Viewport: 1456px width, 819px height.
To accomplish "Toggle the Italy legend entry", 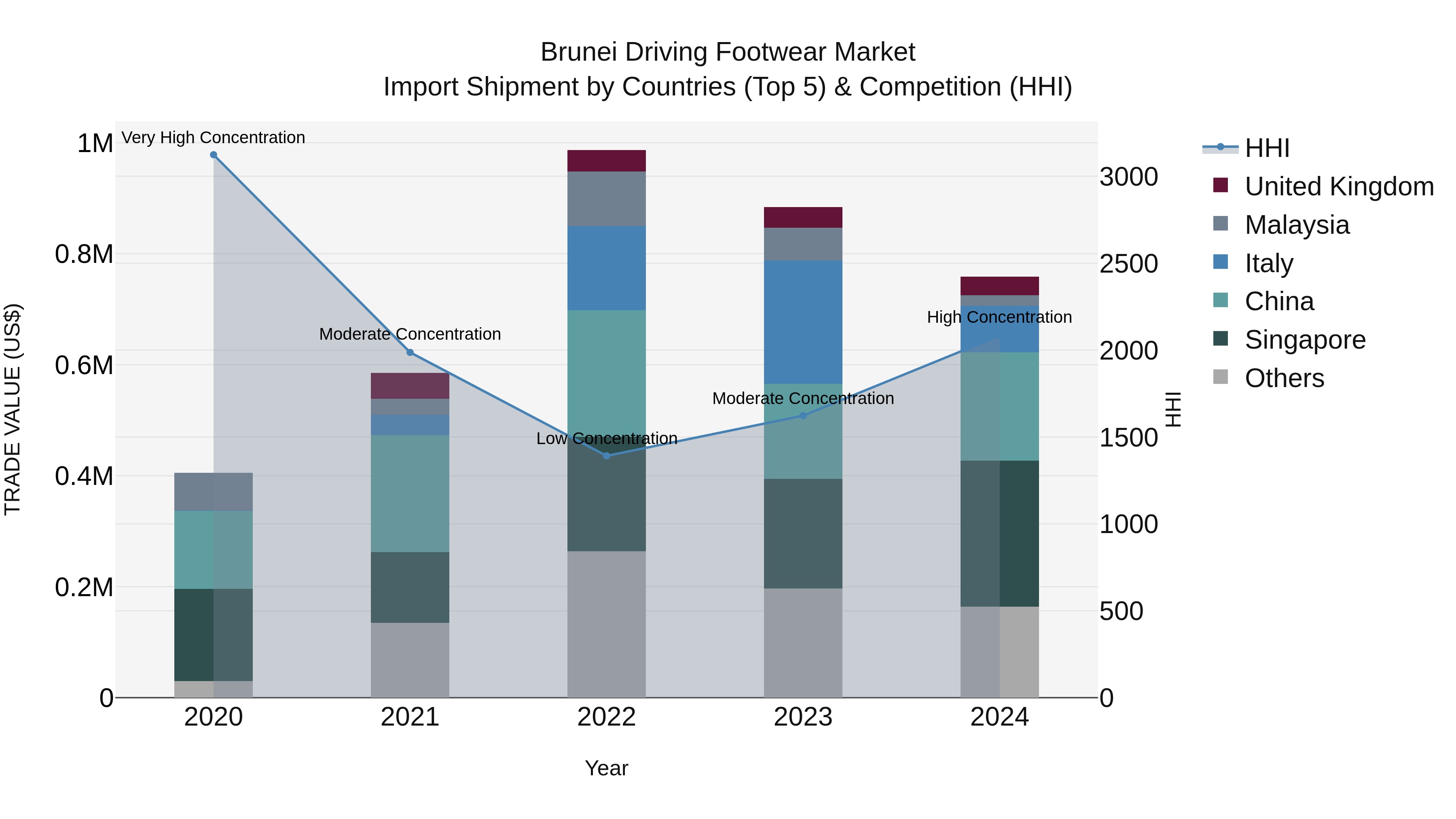I will (x=1253, y=263).
